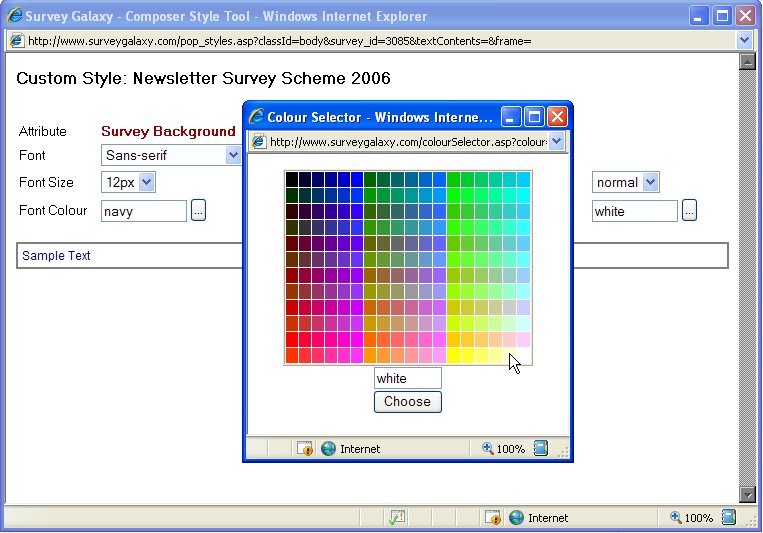Click the page icon after 100% in Colour Selector status bar

pyautogui.click(x=541, y=448)
